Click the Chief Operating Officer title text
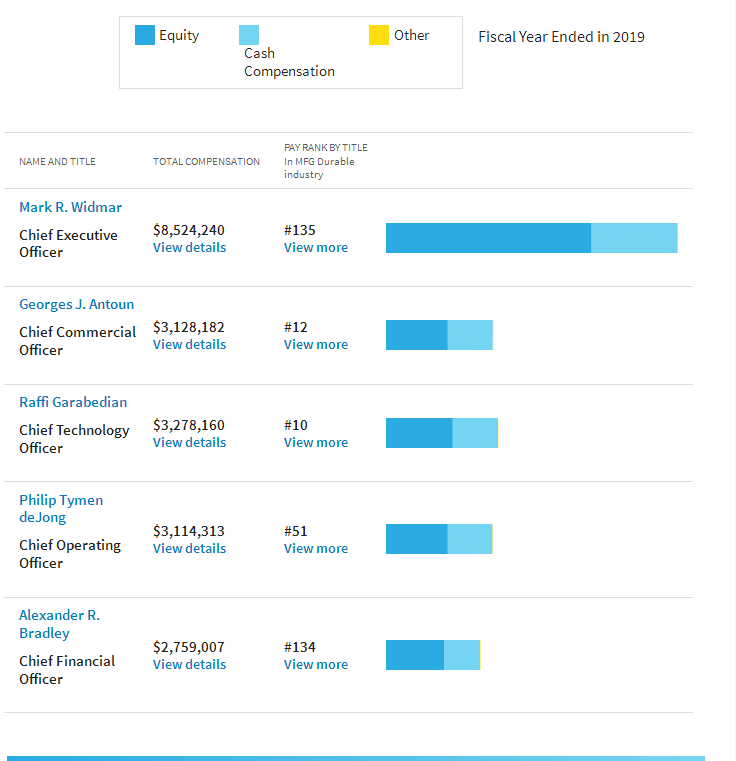 70,554
